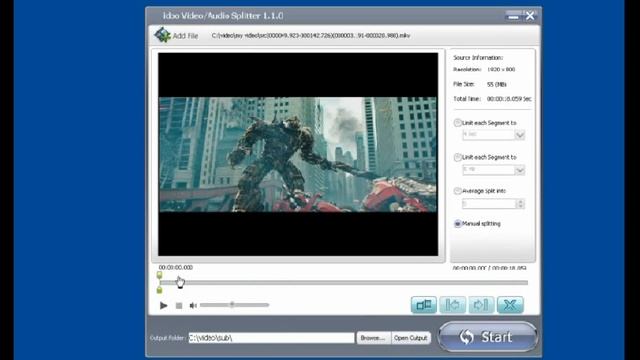Image resolution: width=640 pixels, height=360 pixels.
Task: Click the Output Folder path field
Action: pos(271,338)
